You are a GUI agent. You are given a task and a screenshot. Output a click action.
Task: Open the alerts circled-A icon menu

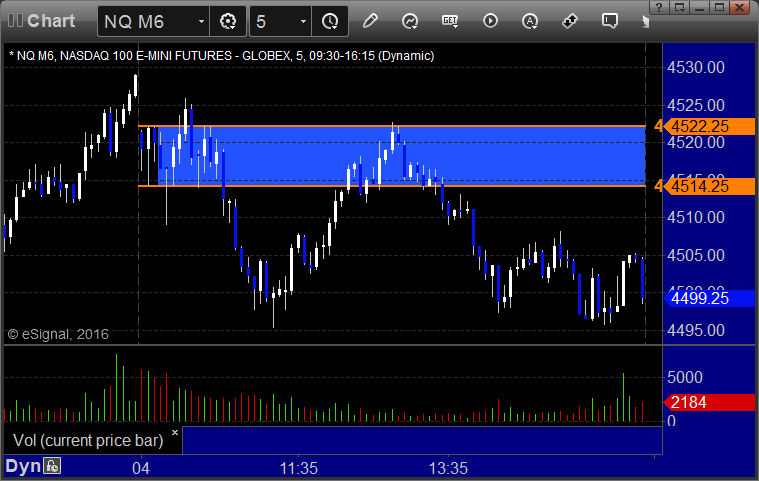point(530,21)
